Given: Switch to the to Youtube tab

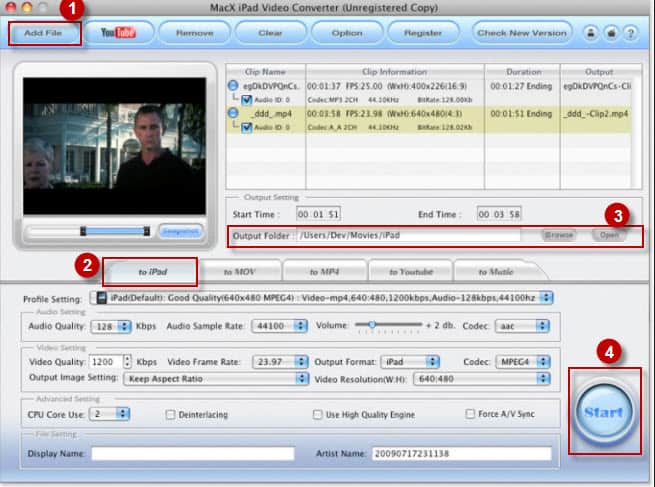Looking at the screenshot, I should click(x=411, y=272).
